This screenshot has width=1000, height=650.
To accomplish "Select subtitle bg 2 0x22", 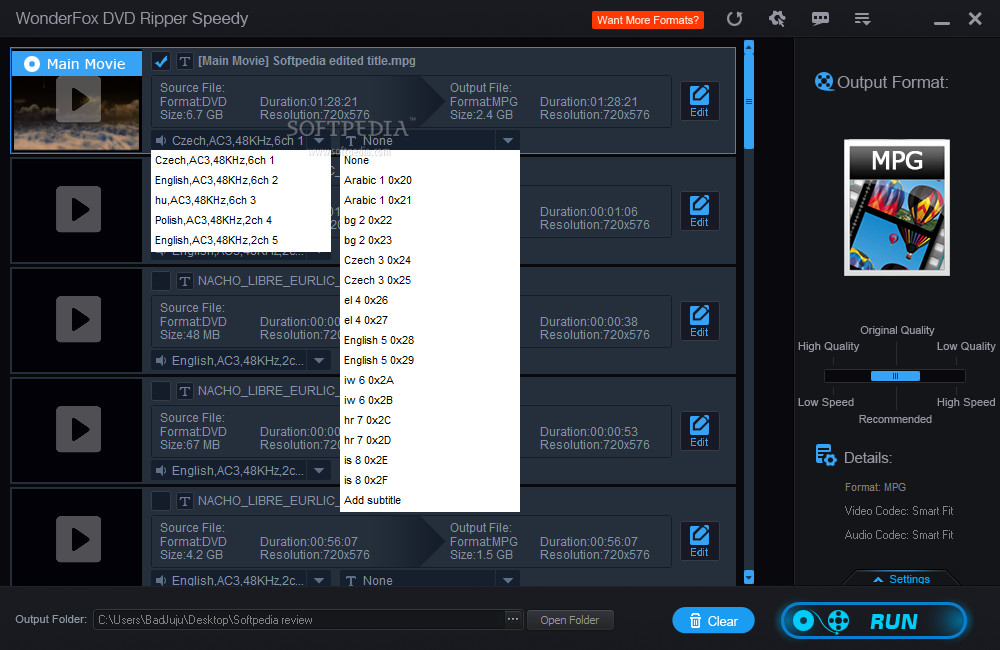I will pos(430,220).
